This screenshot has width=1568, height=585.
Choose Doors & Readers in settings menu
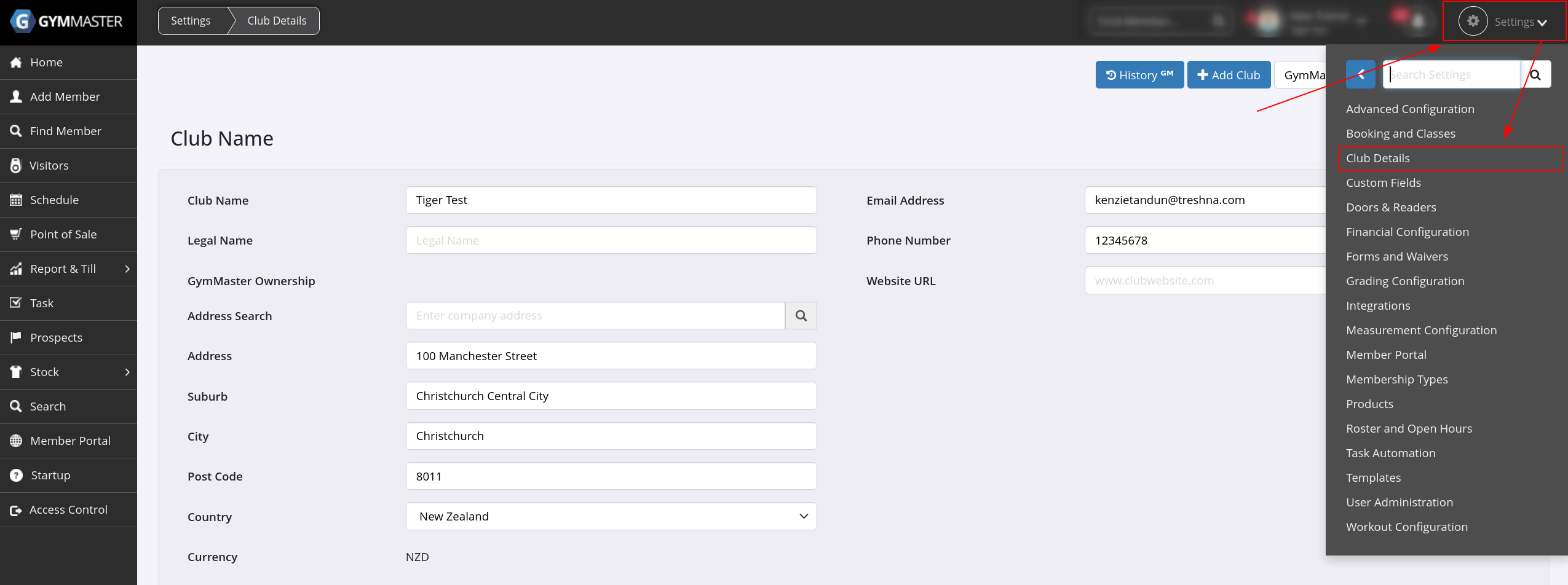point(1391,207)
